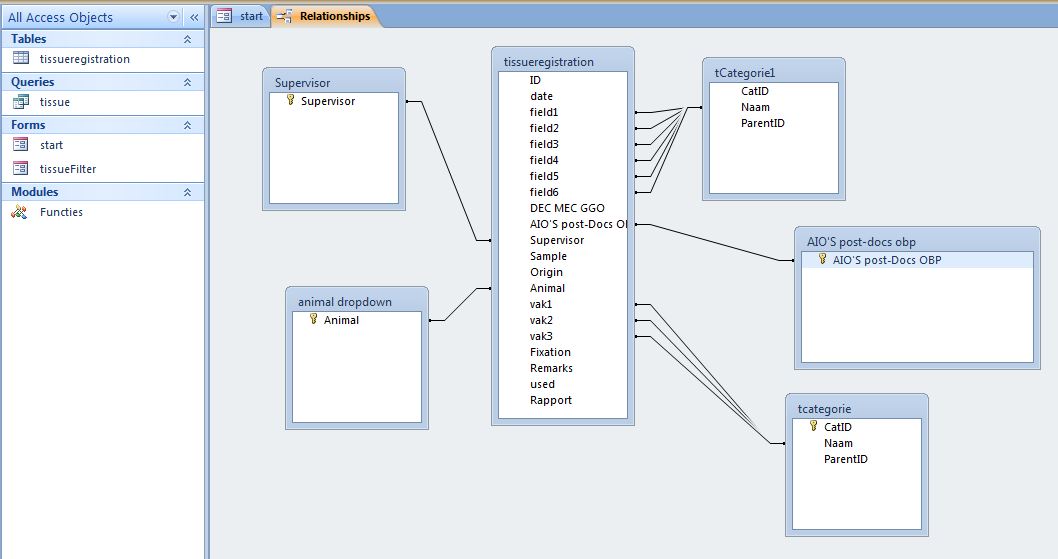Image resolution: width=1058 pixels, height=559 pixels.
Task: Click the key icon next to AIO'S post-Docs OBP
Action: (822, 259)
